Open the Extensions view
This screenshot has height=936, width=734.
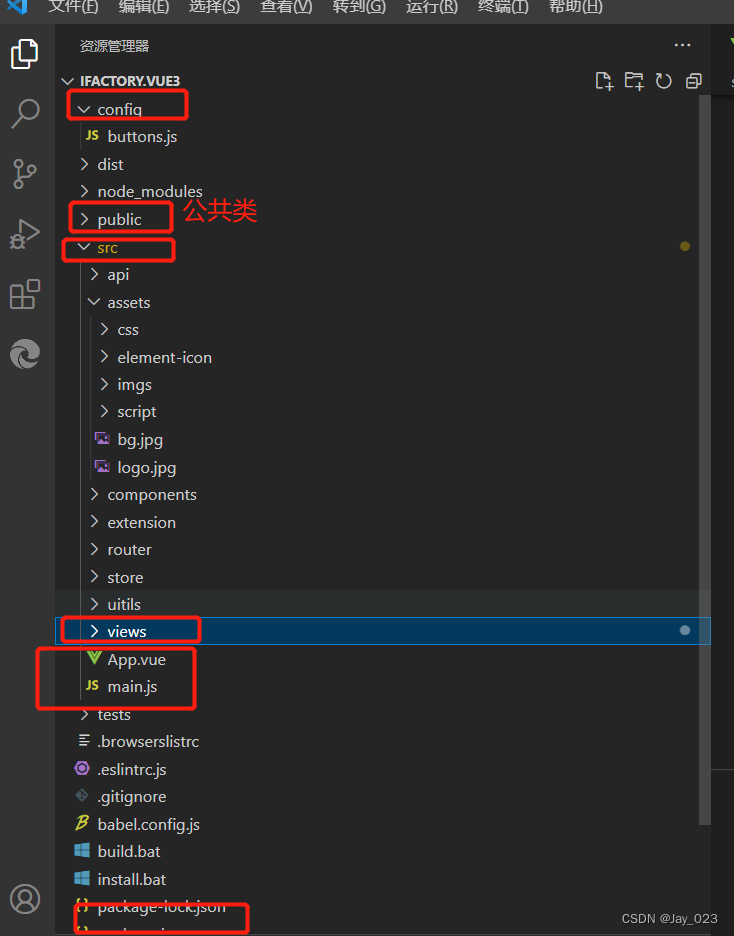25,294
